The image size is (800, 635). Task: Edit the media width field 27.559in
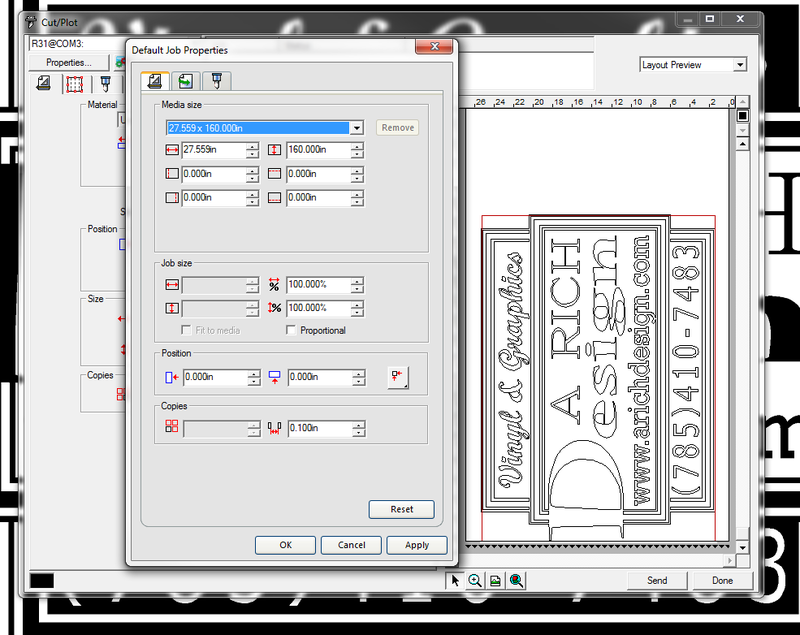pos(213,149)
